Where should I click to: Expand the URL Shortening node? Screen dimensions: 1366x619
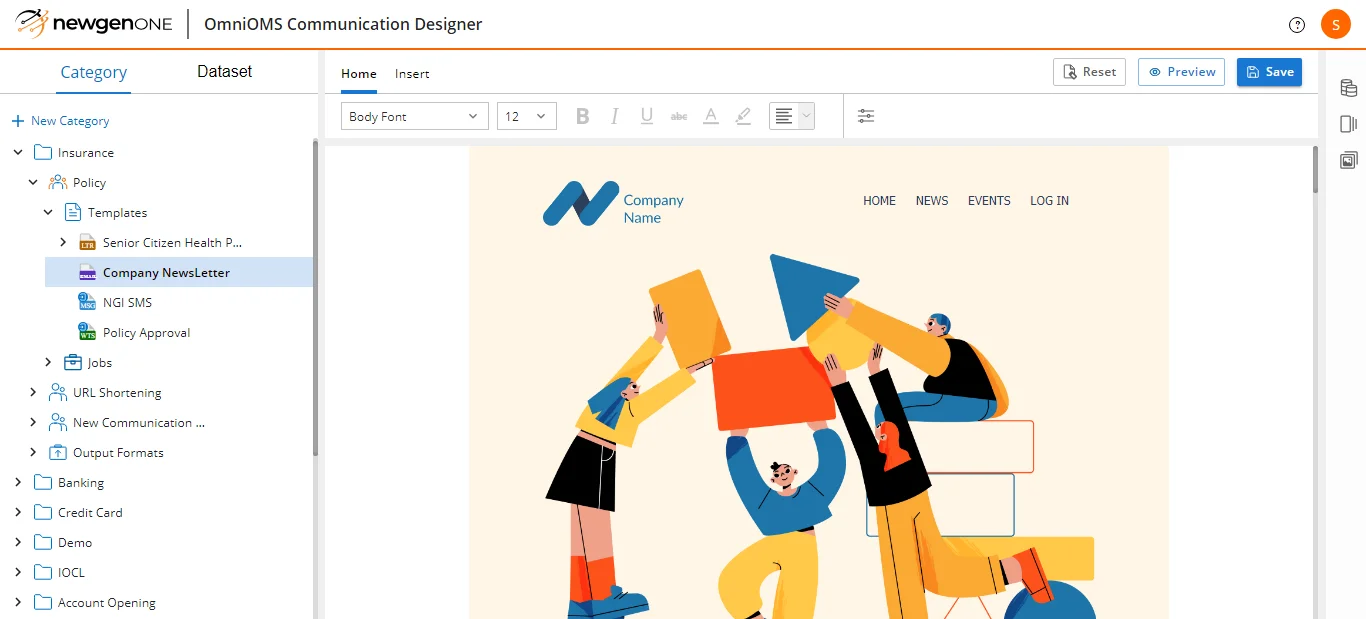pos(33,393)
